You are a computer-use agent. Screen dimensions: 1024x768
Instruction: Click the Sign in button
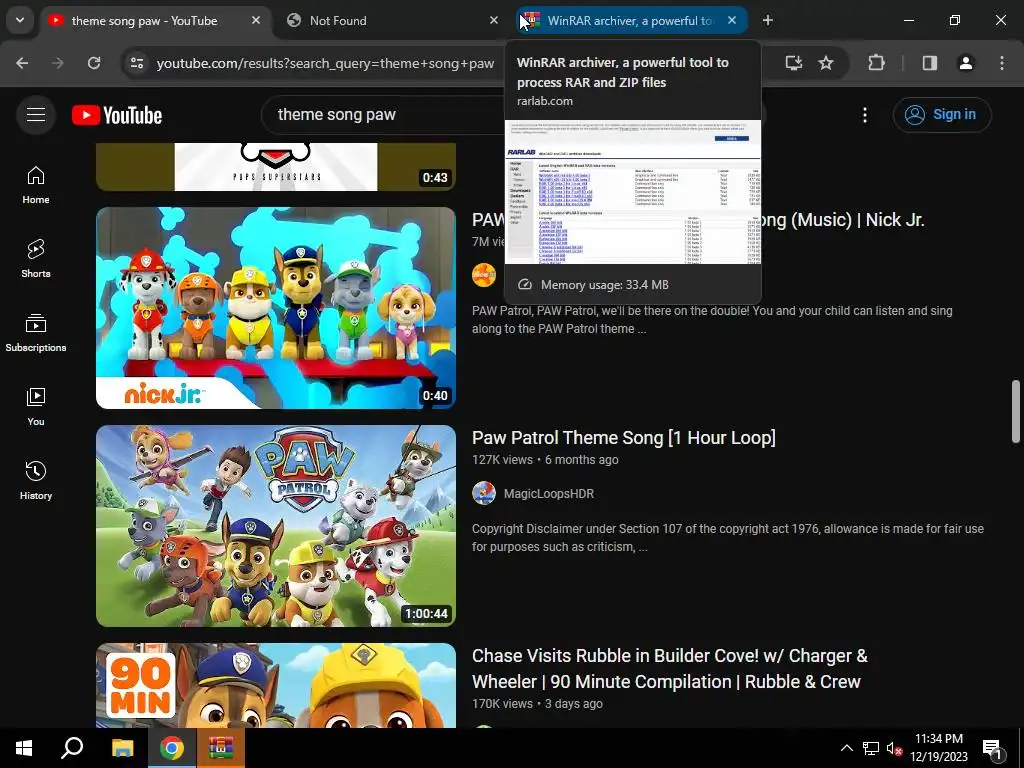pos(942,115)
